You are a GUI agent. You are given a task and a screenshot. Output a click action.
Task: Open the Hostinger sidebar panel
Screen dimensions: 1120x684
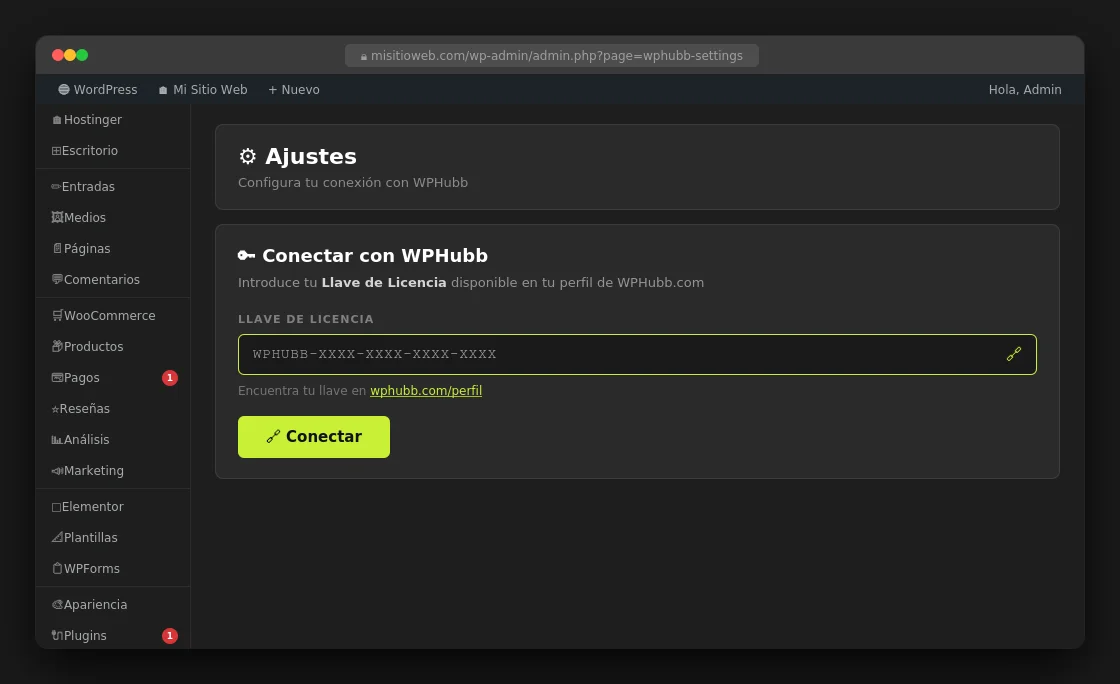pyautogui.click(x=89, y=119)
